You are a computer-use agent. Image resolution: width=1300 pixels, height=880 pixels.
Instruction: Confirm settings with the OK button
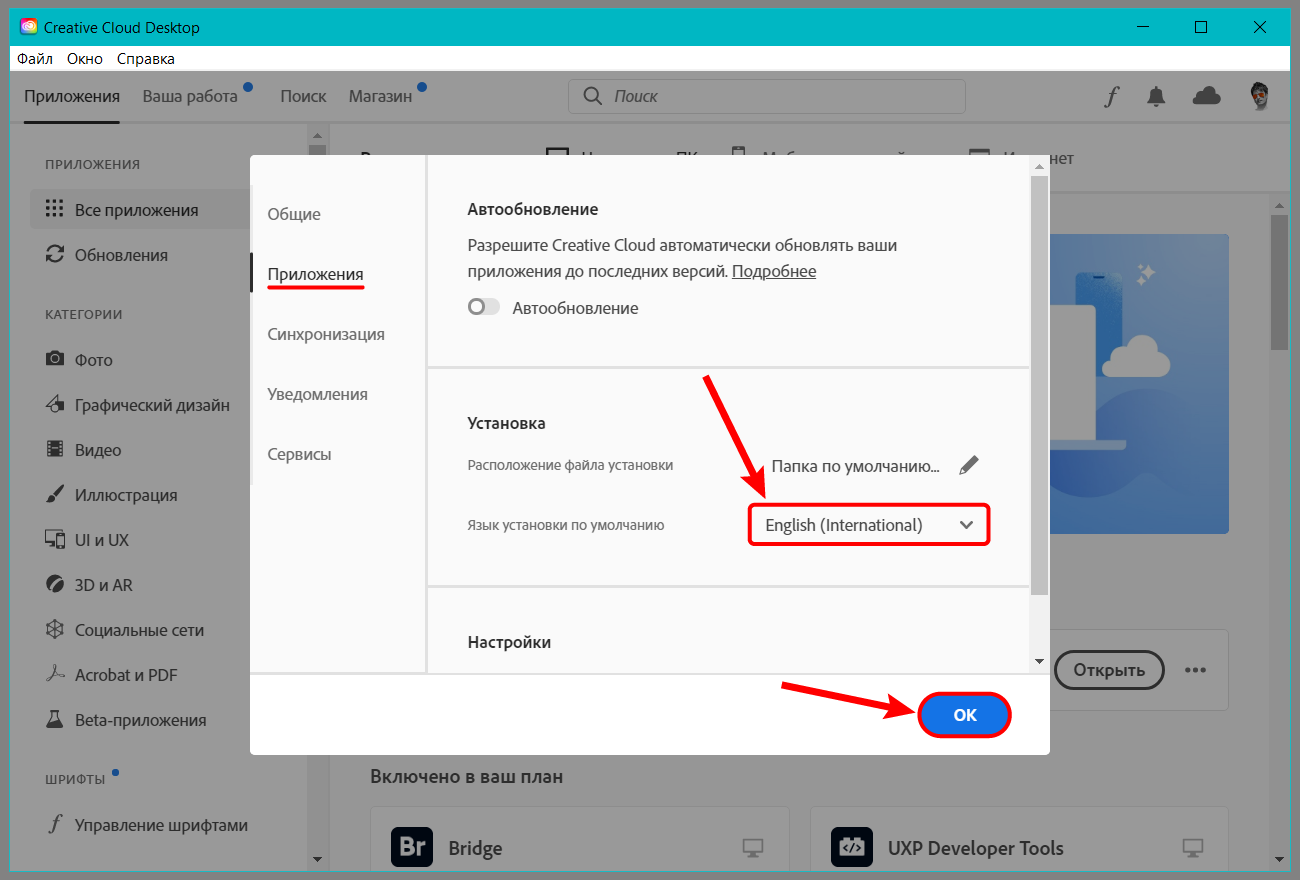tap(965, 715)
